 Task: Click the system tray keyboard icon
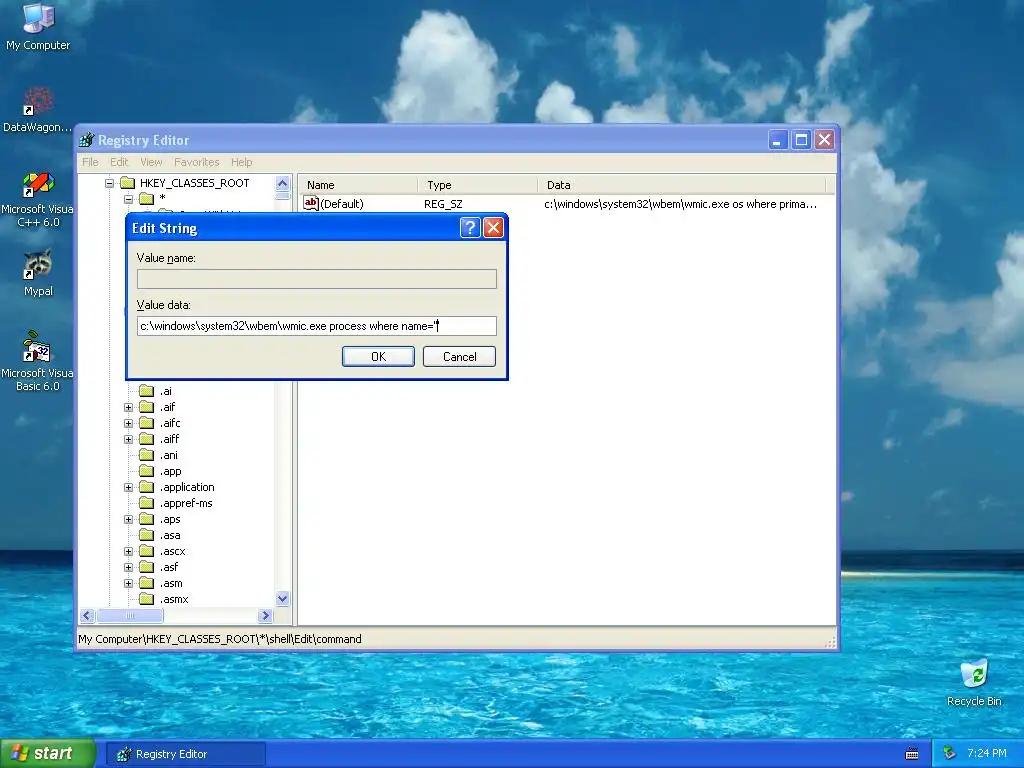[912, 754]
